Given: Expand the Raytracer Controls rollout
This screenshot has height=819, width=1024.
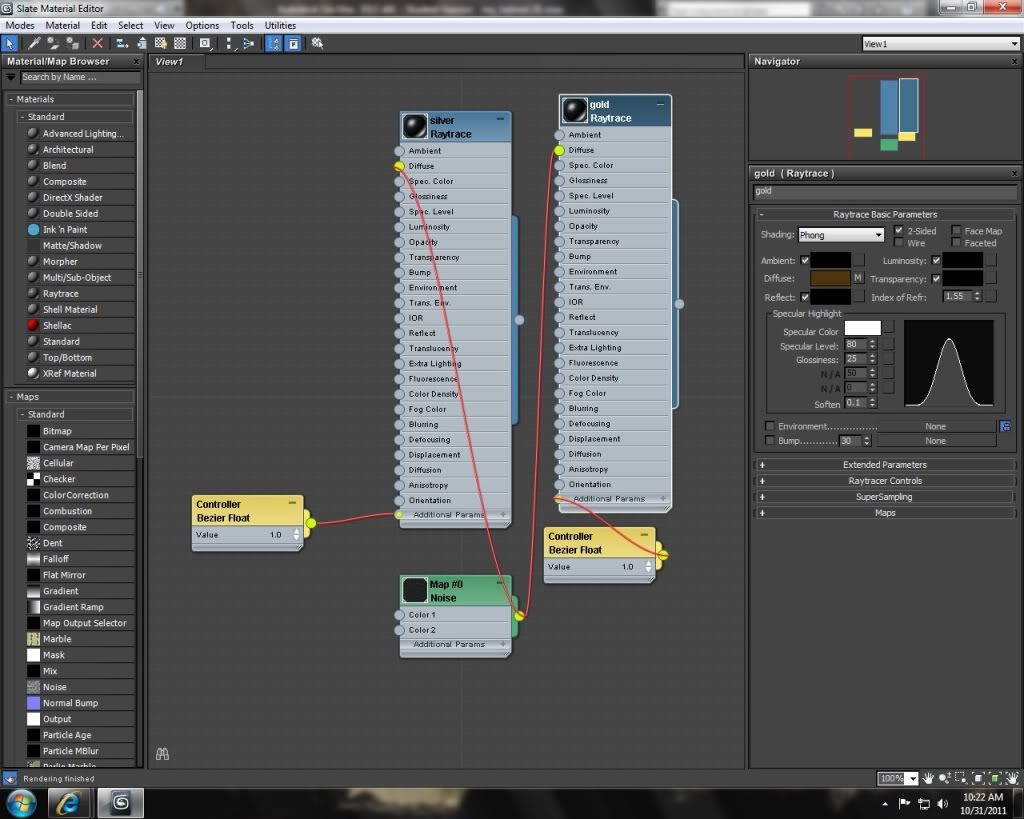Looking at the screenshot, I should [884, 481].
